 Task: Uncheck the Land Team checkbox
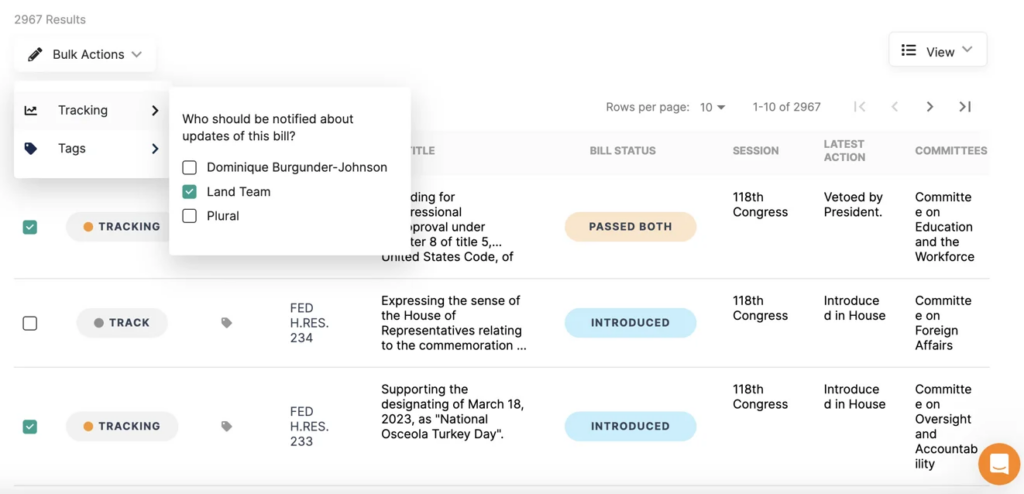pyautogui.click(x=189, y=192)
